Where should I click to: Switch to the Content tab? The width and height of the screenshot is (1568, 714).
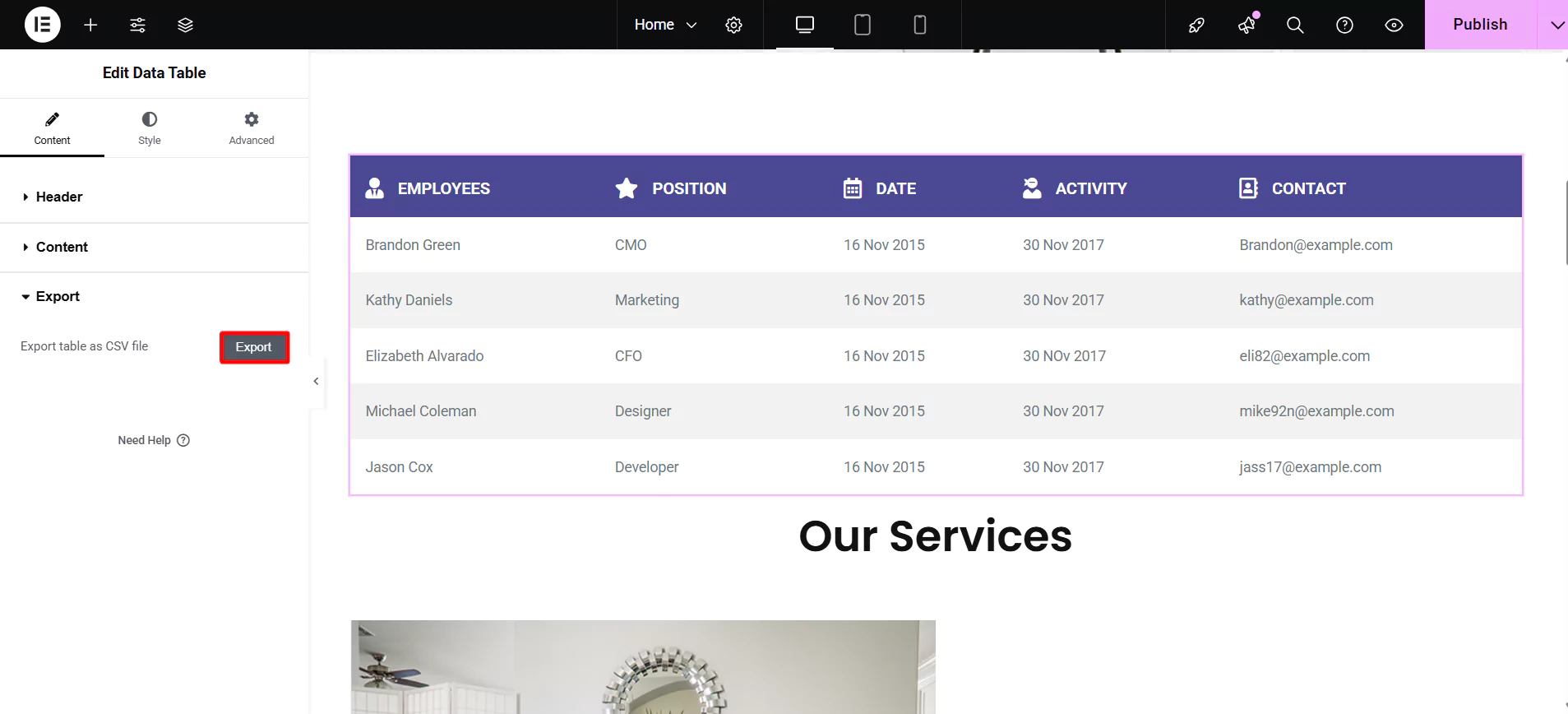[52, 128]
